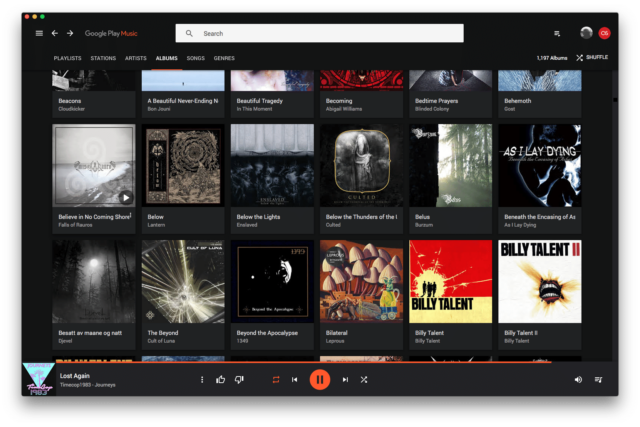Click the artist name Blinded Colony

432,109
